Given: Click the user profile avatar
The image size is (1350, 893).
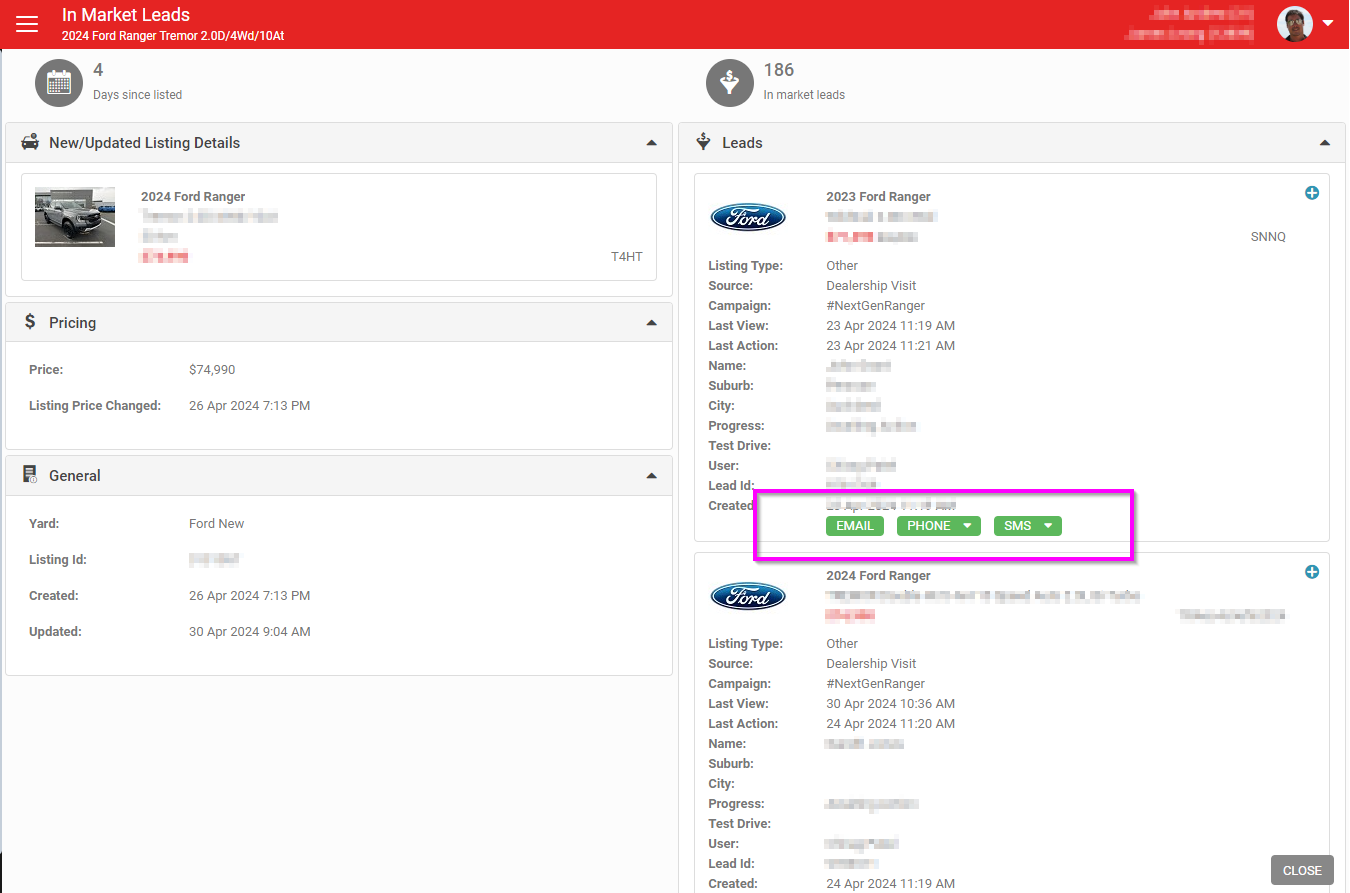Looking at the screenshot, I should point(1295,24).
